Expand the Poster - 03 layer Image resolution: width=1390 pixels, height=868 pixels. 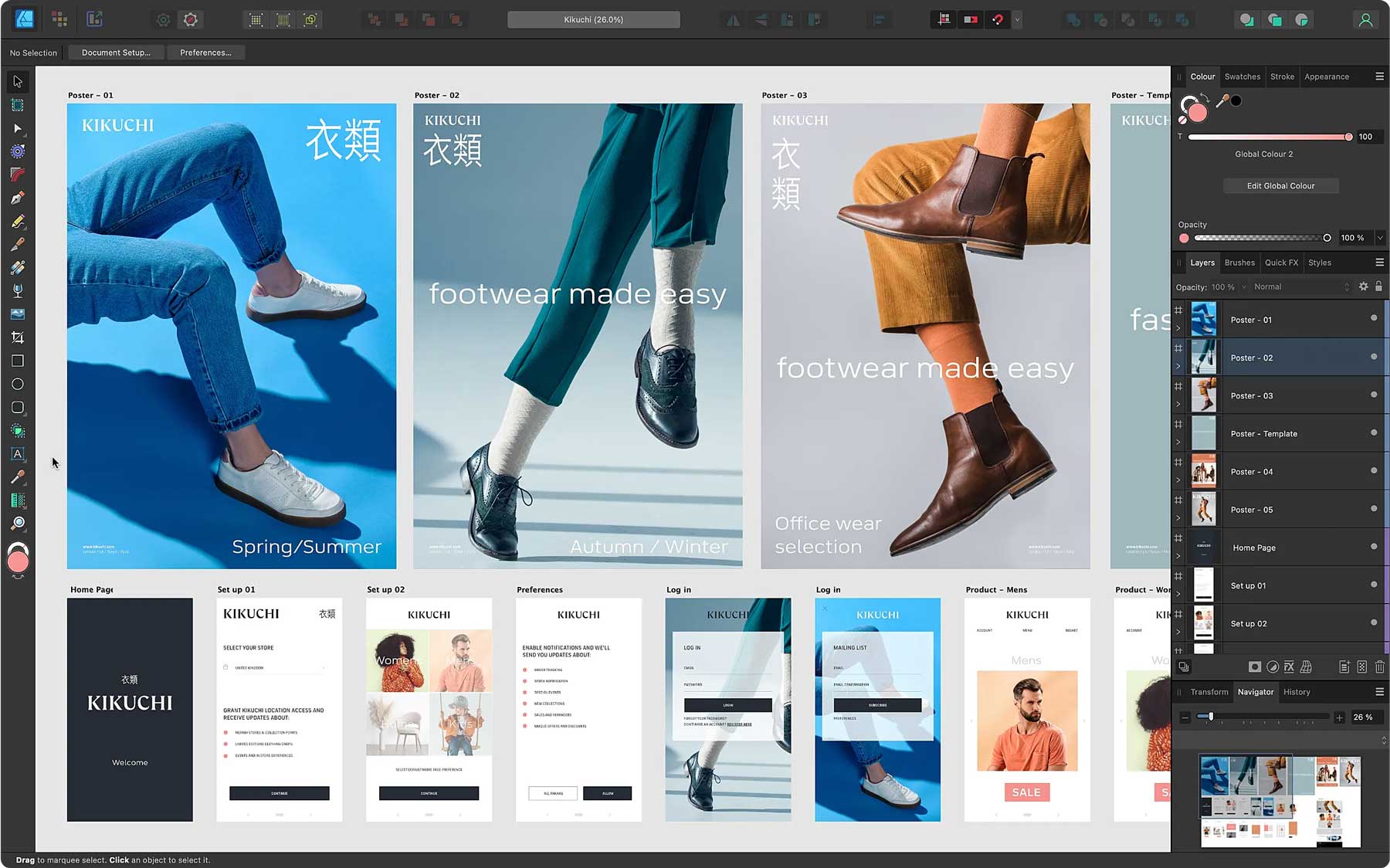[1178, 404]
